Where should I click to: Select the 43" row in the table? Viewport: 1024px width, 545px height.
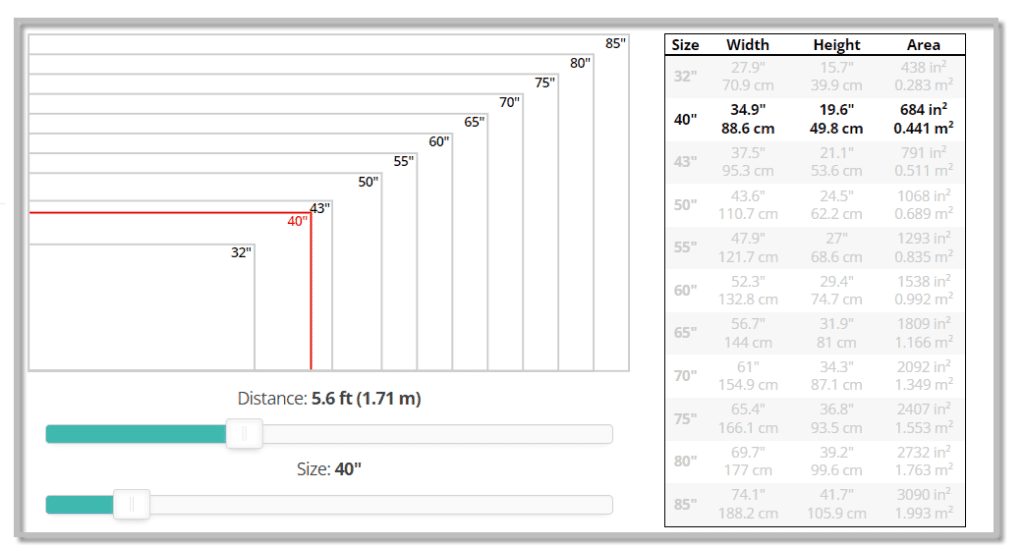[x=814, y=162]
